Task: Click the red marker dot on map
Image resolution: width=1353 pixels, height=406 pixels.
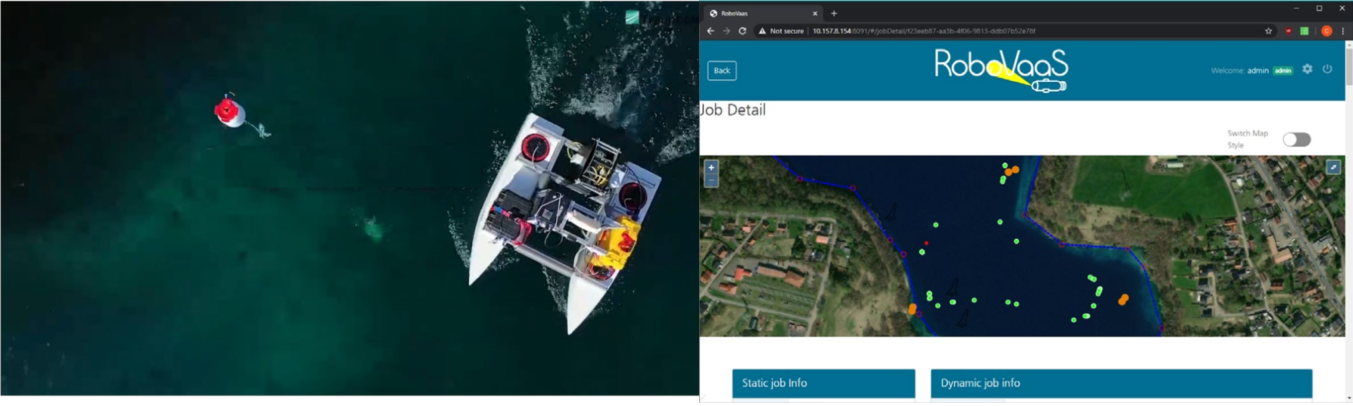Action: 926,243
